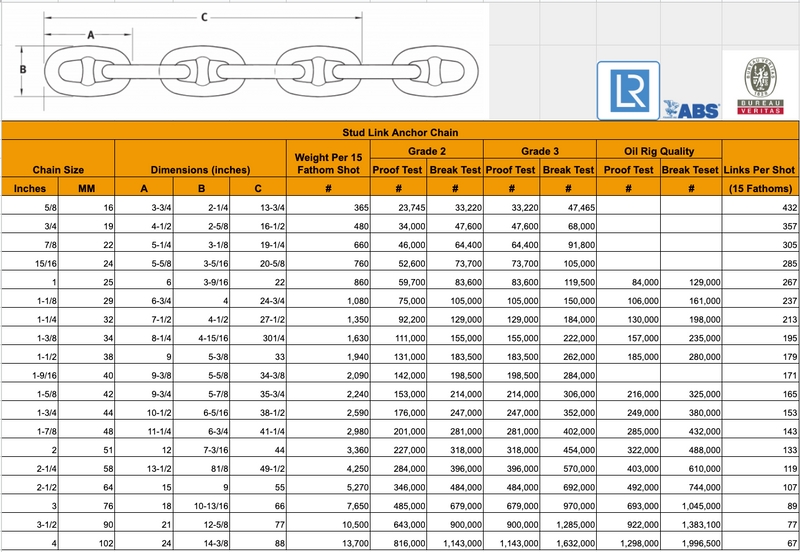
Task: Click the Grade 2 column group header
Action: pyautogui.click(x=426, y=150)
